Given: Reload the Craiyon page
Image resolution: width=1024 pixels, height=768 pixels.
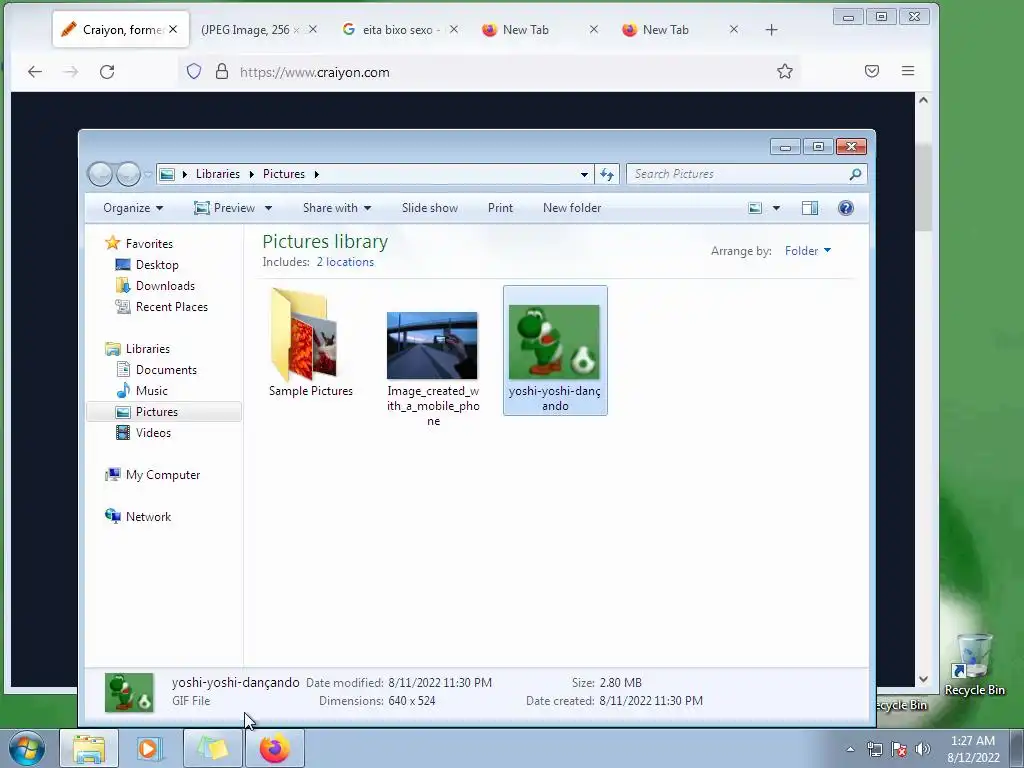Looking at the screenshot, I should coord(107,72).
